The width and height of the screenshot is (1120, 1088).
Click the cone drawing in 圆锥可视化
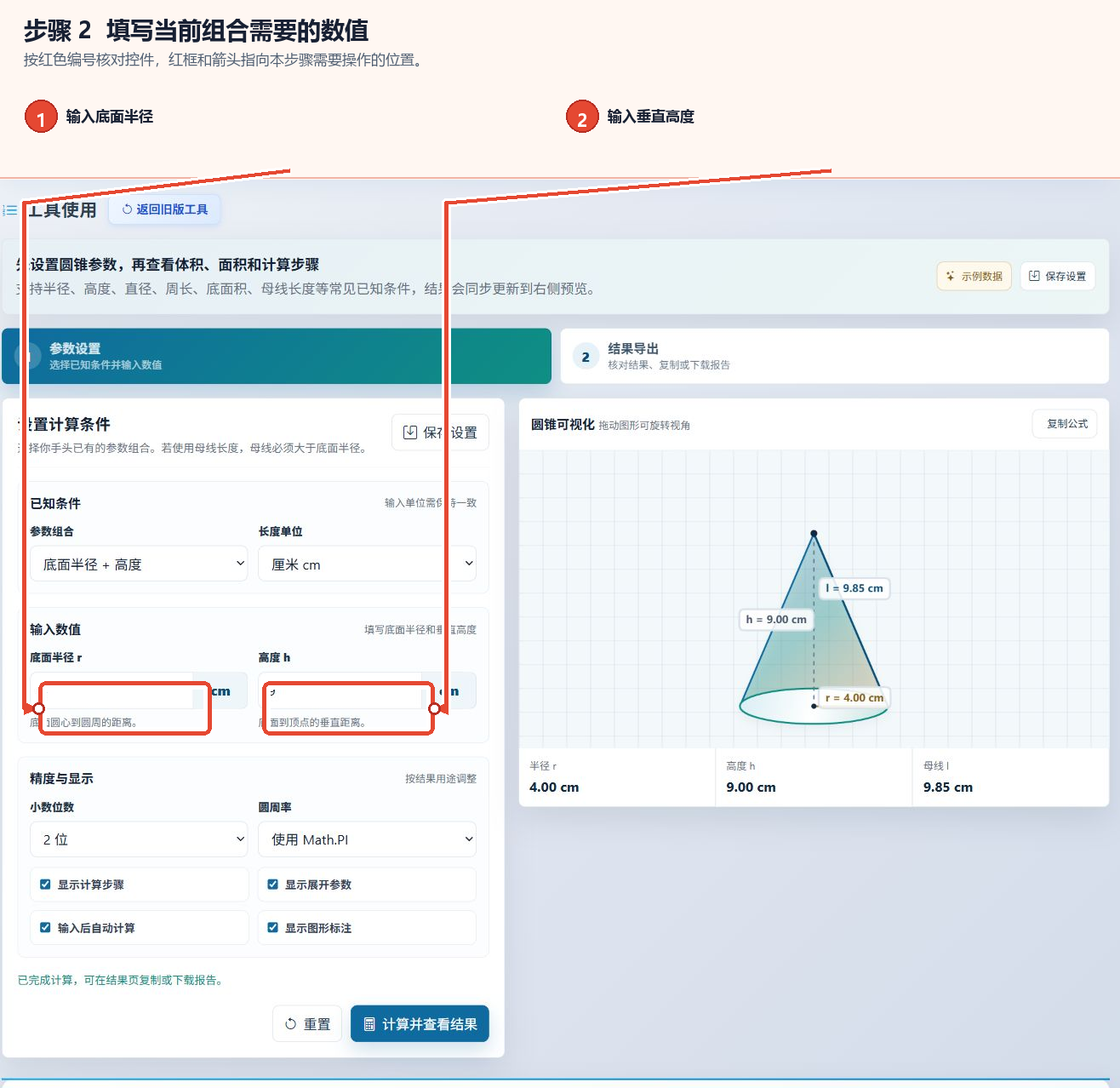coord(813,630)
